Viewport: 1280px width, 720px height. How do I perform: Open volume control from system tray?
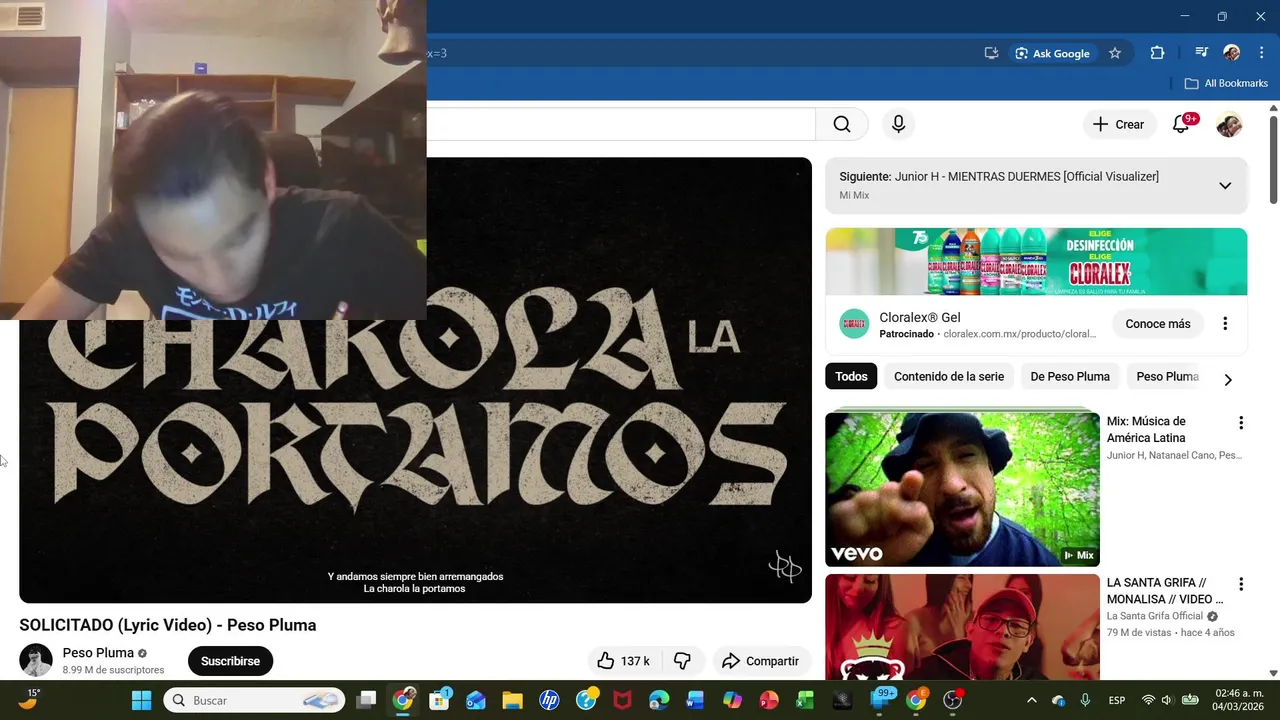(1166, 700)
